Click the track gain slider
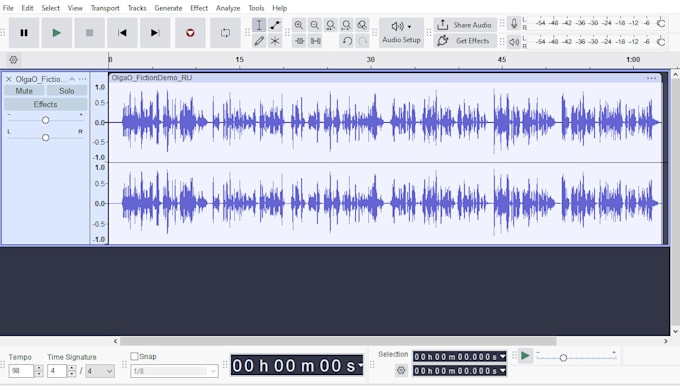 click(x=46, y=120)
